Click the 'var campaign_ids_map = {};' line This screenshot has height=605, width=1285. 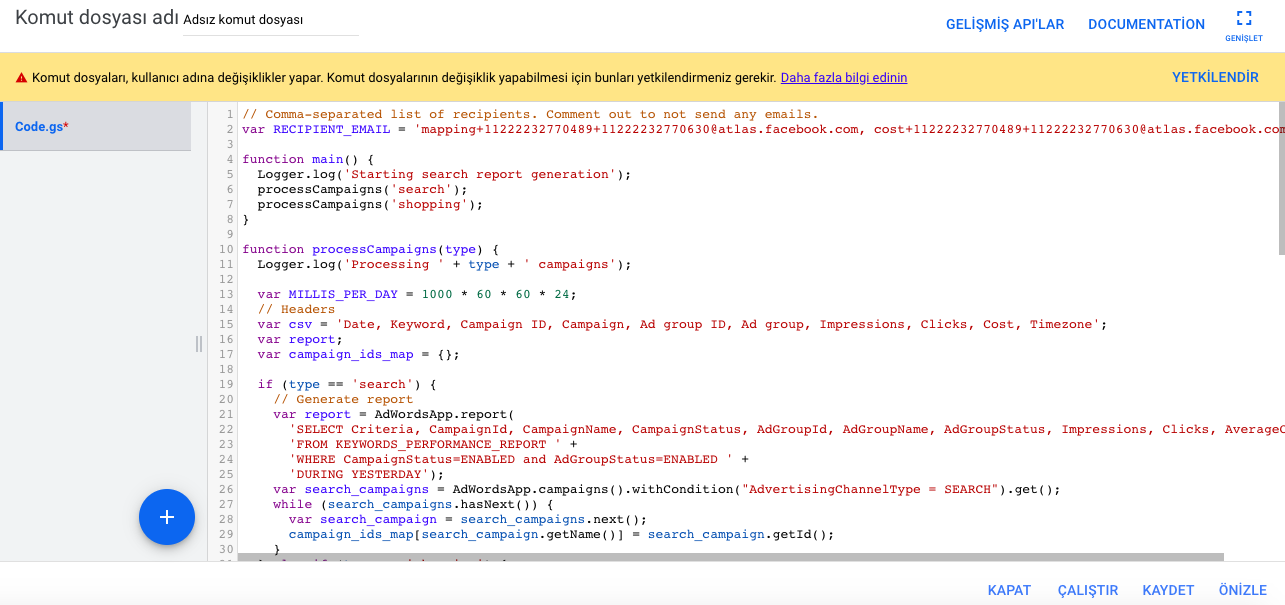(358, 354)
